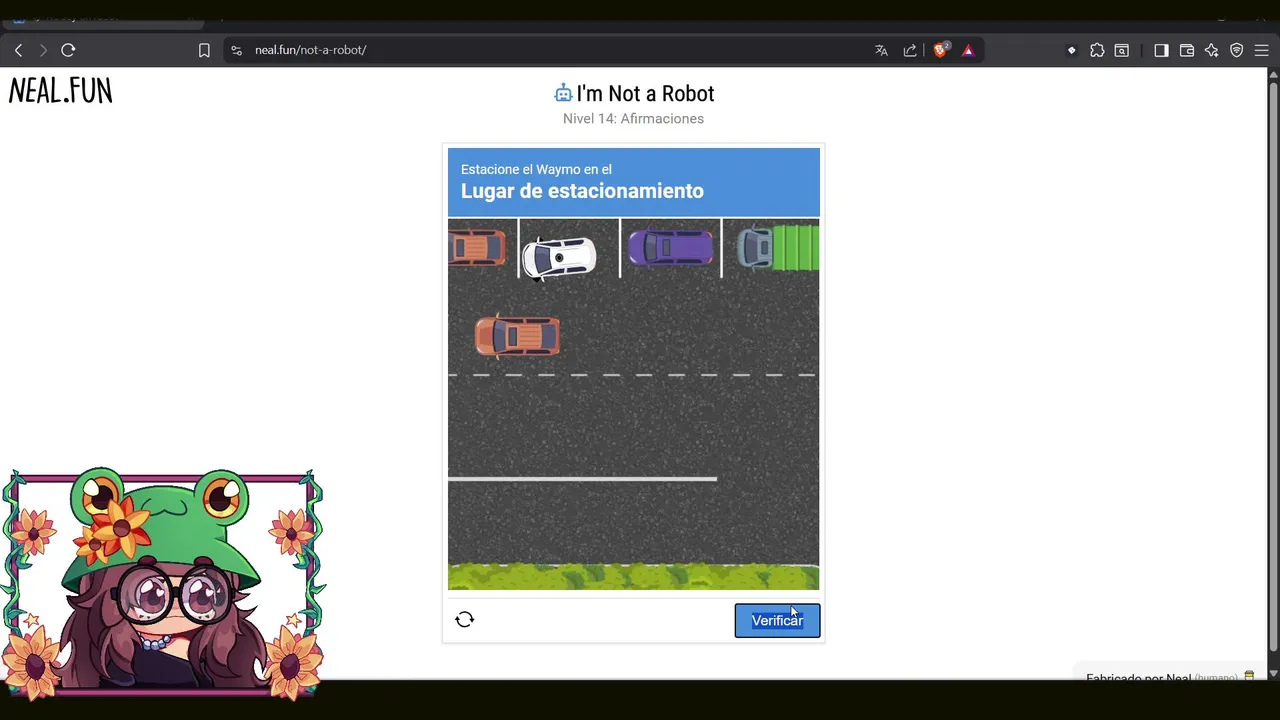The image size is (1280, 720).
Task: Share this page using share icon
Action: (x=910, y=50)
